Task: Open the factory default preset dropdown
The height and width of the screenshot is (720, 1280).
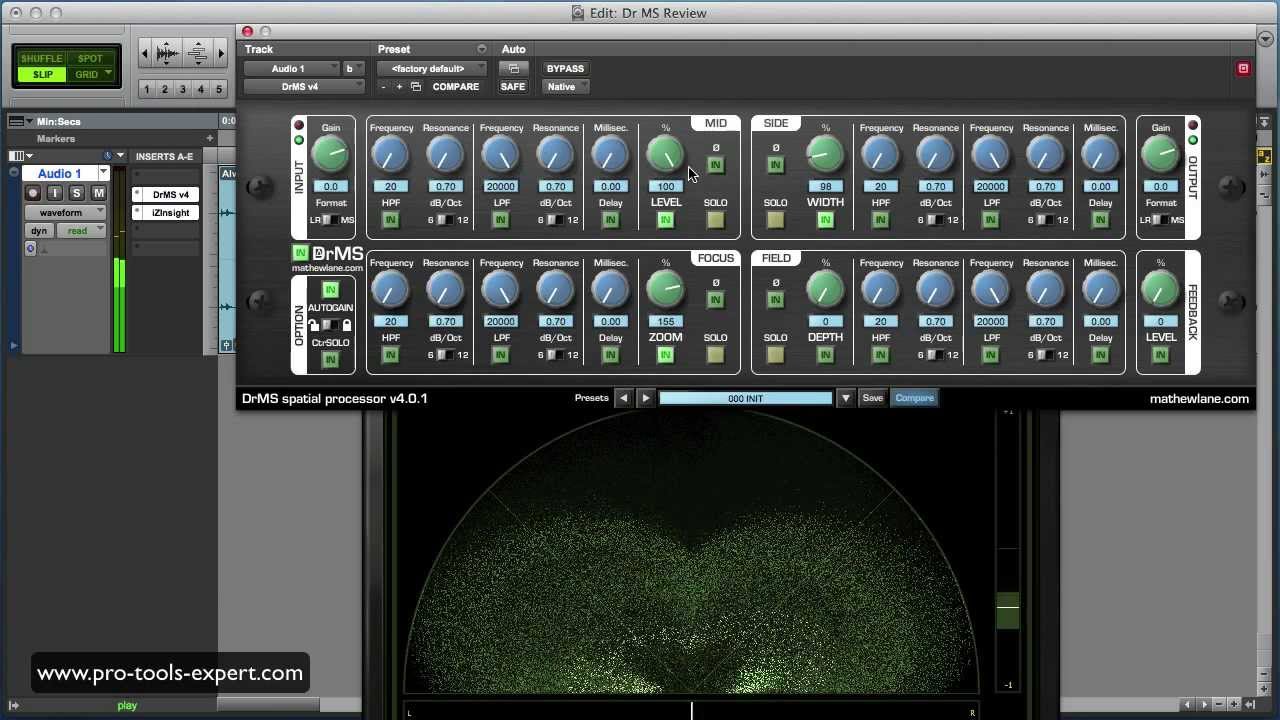Action: click(432, 69)
